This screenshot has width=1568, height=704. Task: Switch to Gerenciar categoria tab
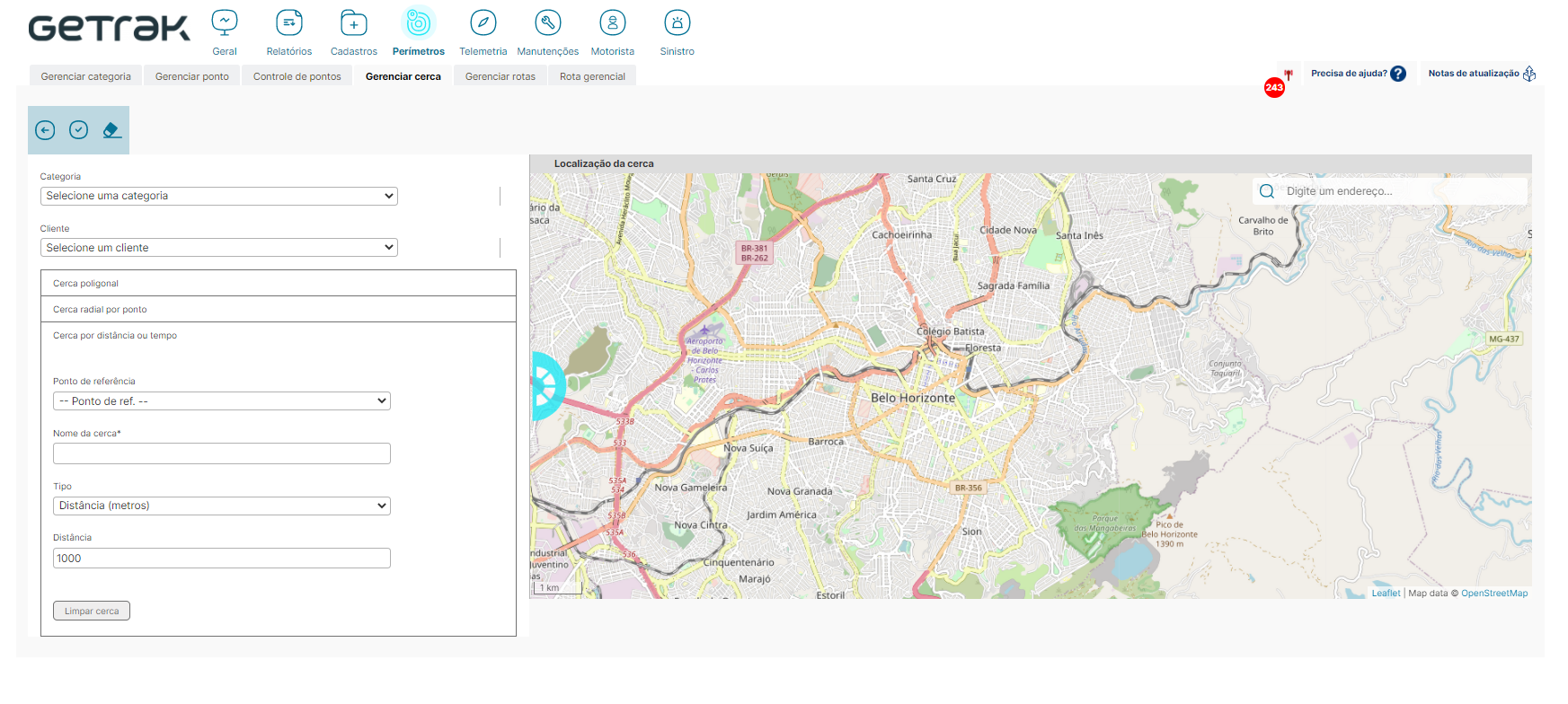pyautogui.click(x=85, y=76)
